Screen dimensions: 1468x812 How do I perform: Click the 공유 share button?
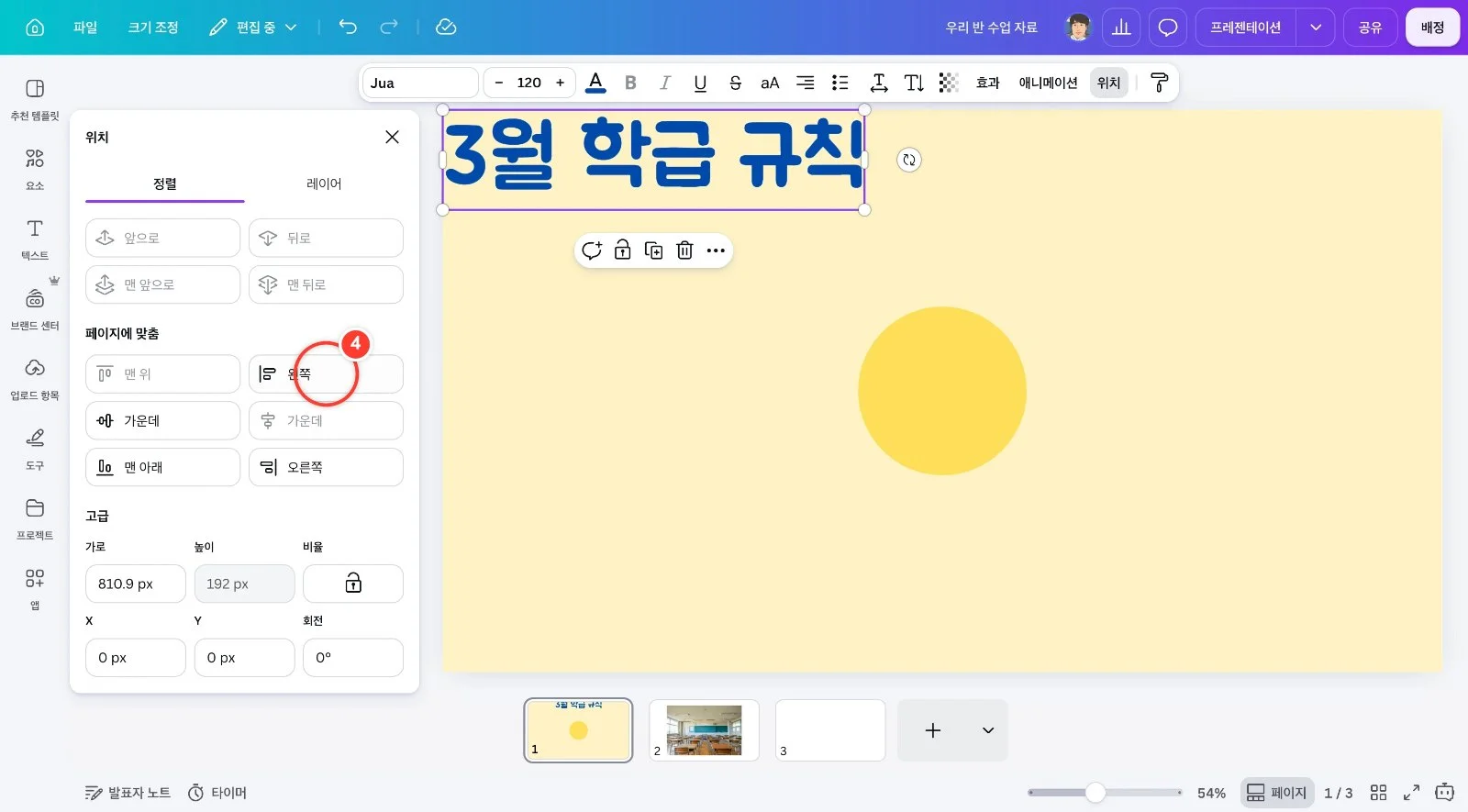point(1370,28)
